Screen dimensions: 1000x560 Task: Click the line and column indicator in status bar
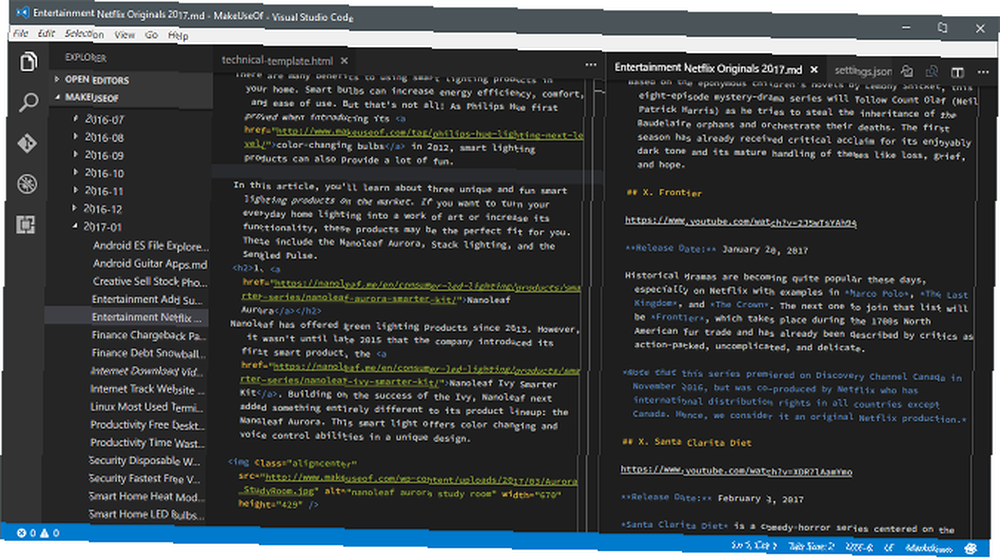coord(754,546)
